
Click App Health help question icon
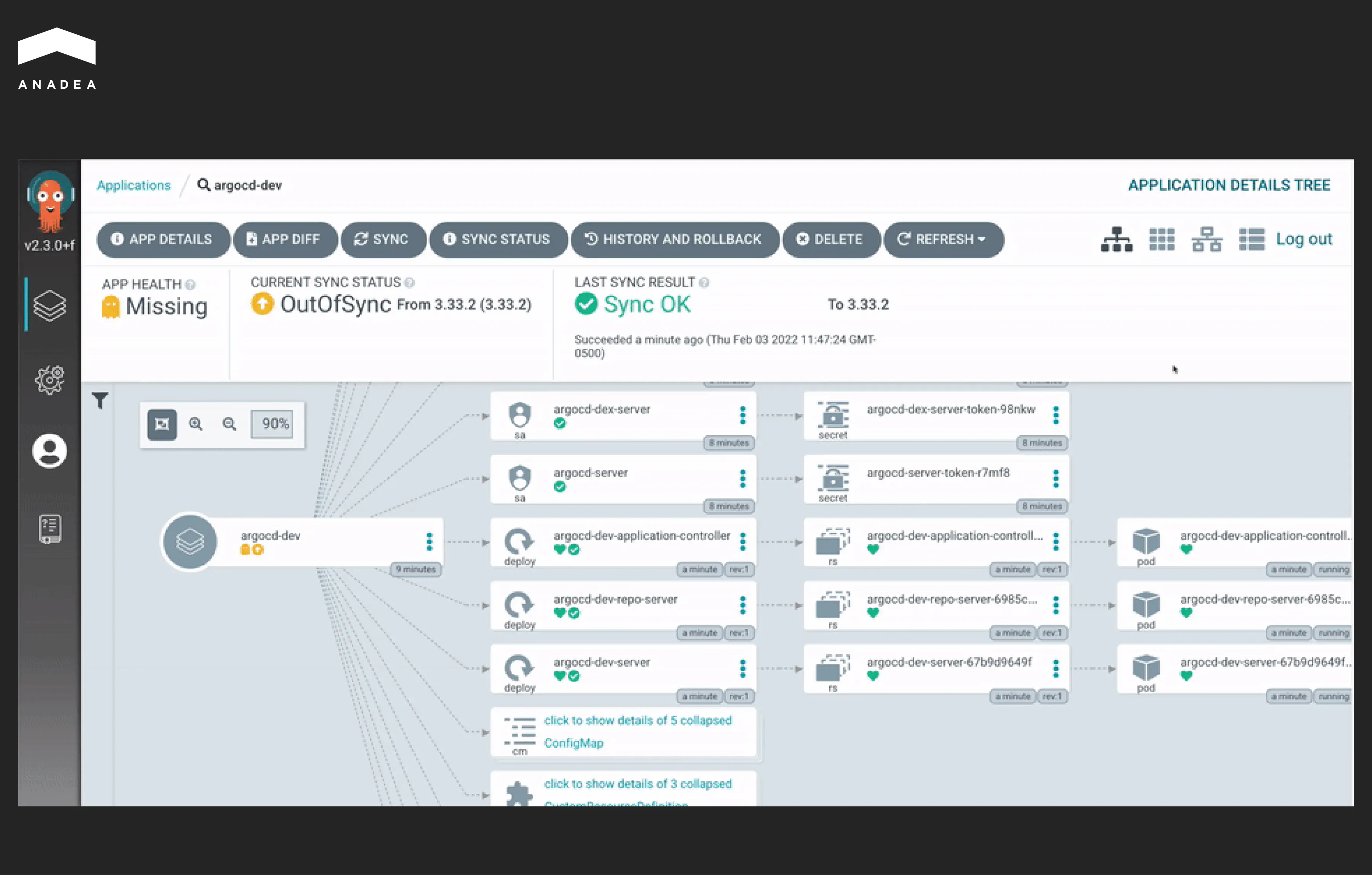pos(190,284)
